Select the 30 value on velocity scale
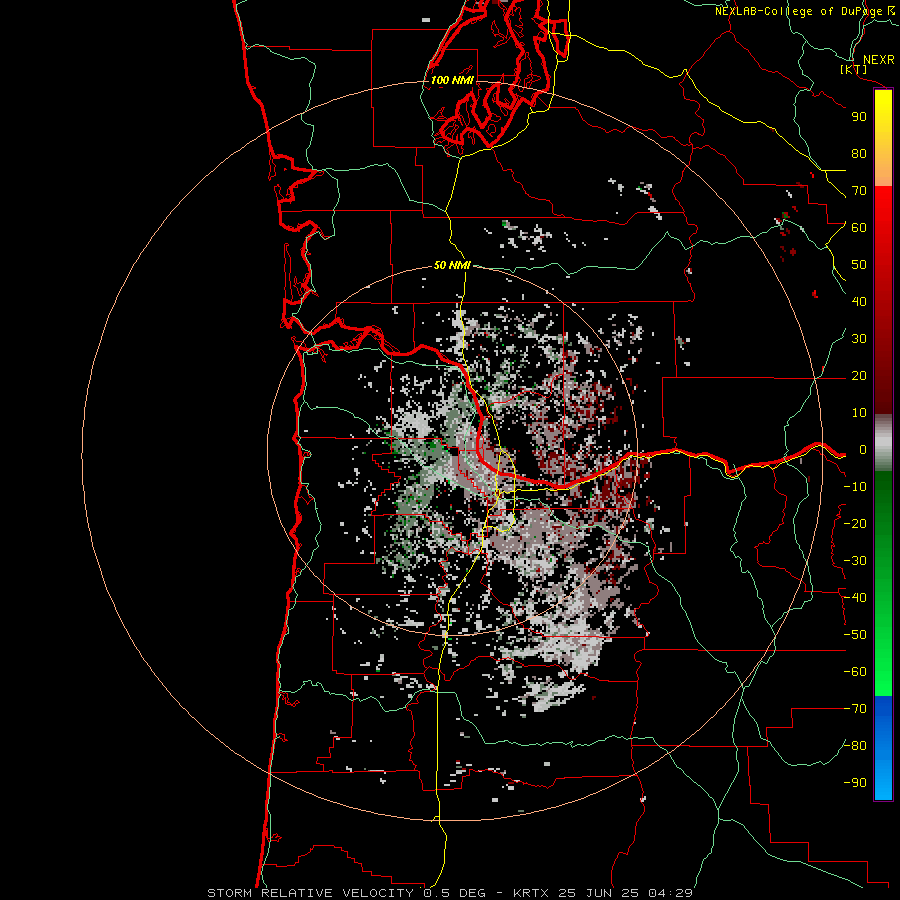This screenshot has height=900, width=900. [859, 339]
